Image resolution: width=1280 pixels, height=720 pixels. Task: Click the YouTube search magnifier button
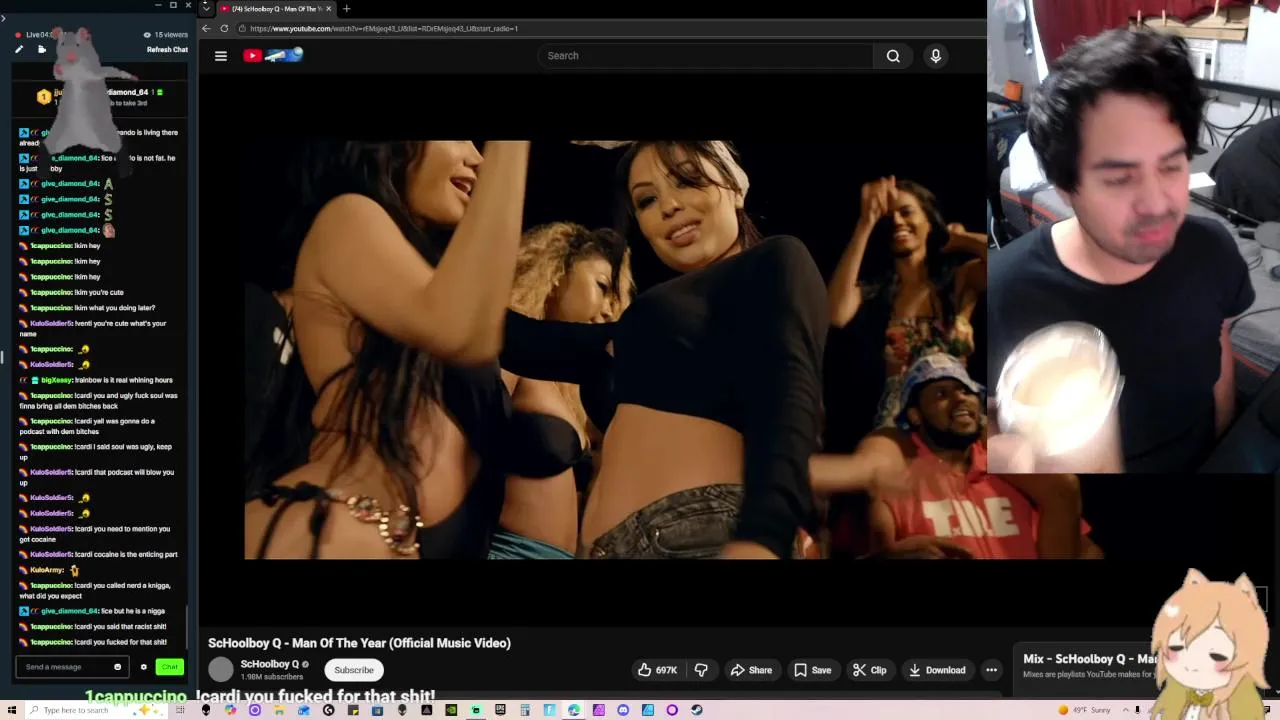coord(893,56)
